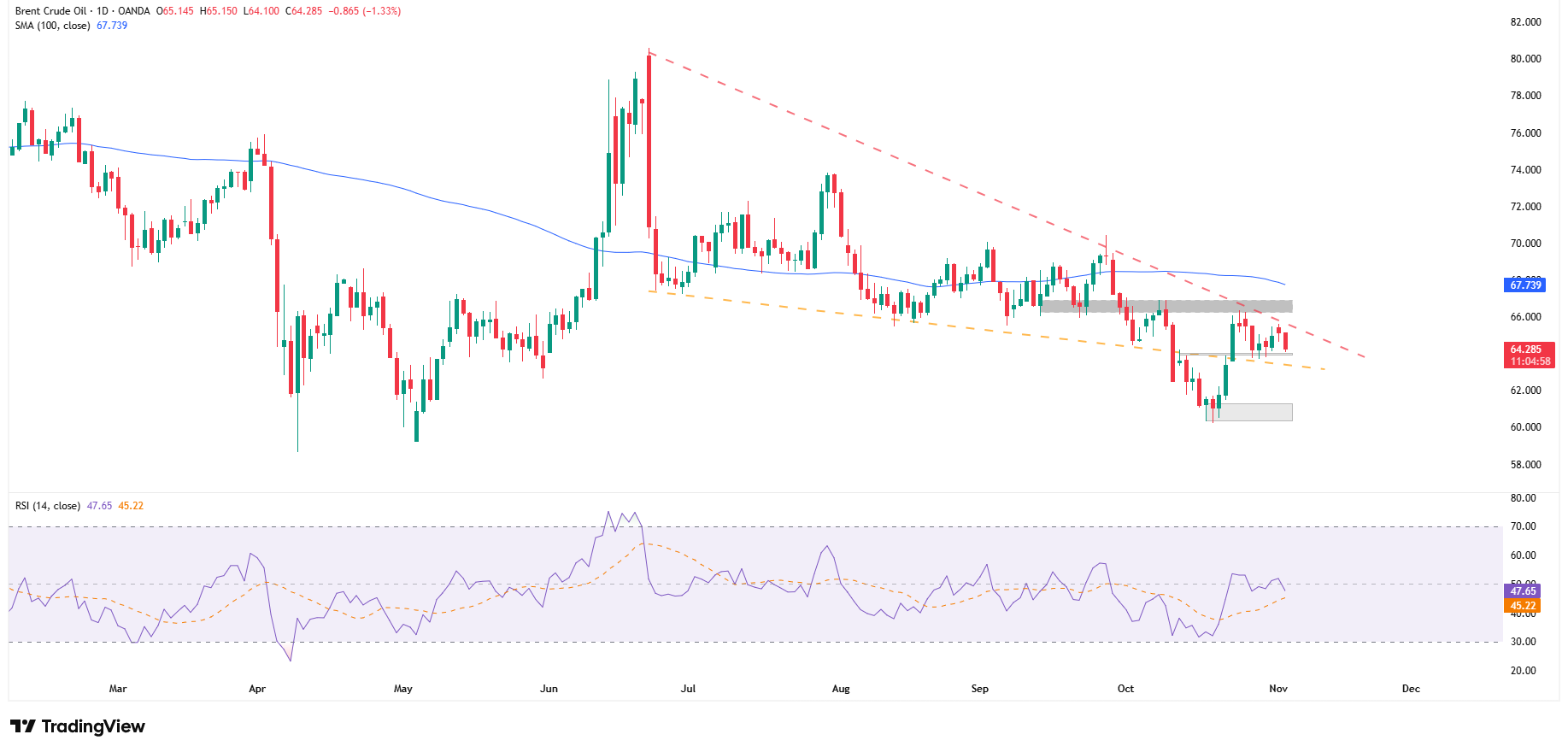The image size is (1568, 752).
Task: Click the orange 45.22 RSI axis tag
Action: coord(1523,606)
